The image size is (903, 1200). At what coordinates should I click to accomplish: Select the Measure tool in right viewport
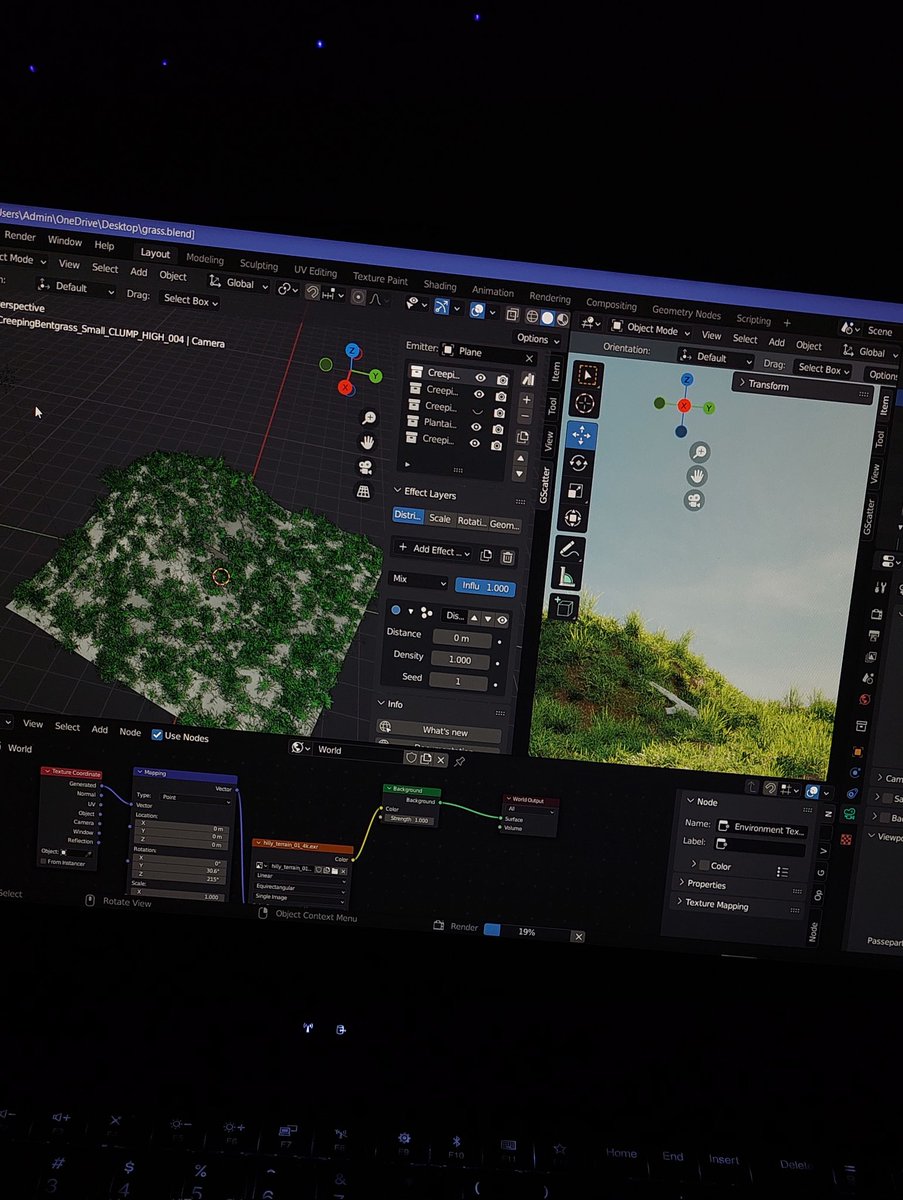click(x=566, y=577)
